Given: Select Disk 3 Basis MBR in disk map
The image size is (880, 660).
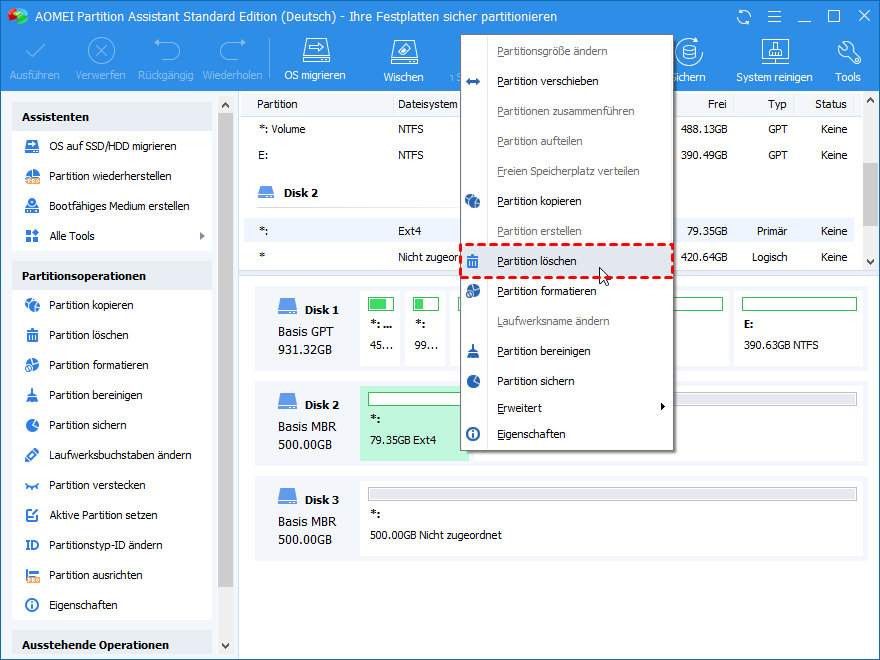Looking at the screenshot, I should point(308,520).
